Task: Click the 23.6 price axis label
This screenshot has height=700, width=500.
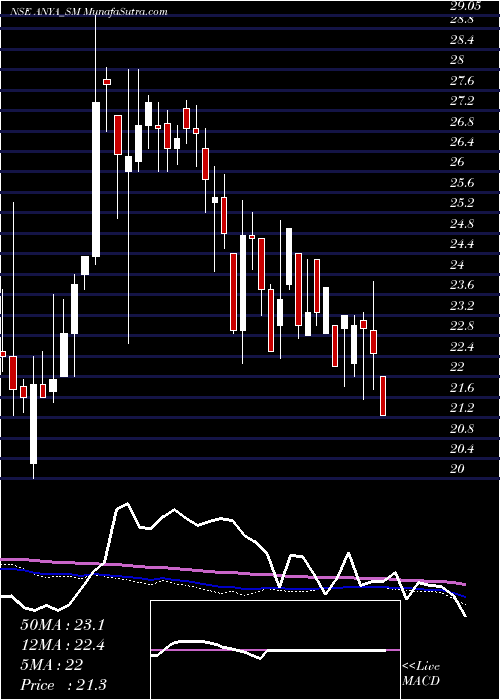Action: (x=461, y=285)
